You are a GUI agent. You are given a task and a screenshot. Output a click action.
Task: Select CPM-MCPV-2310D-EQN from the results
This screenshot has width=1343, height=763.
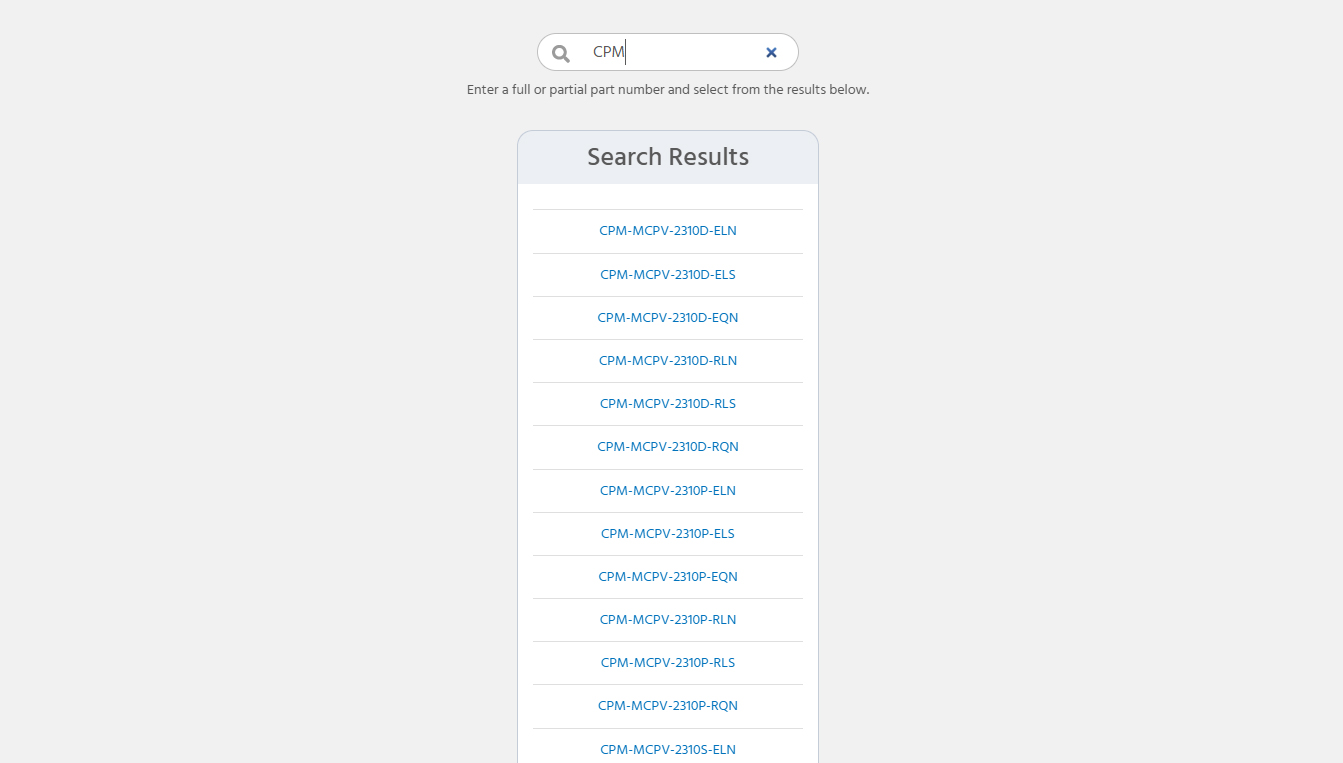[x=667, y=317]
